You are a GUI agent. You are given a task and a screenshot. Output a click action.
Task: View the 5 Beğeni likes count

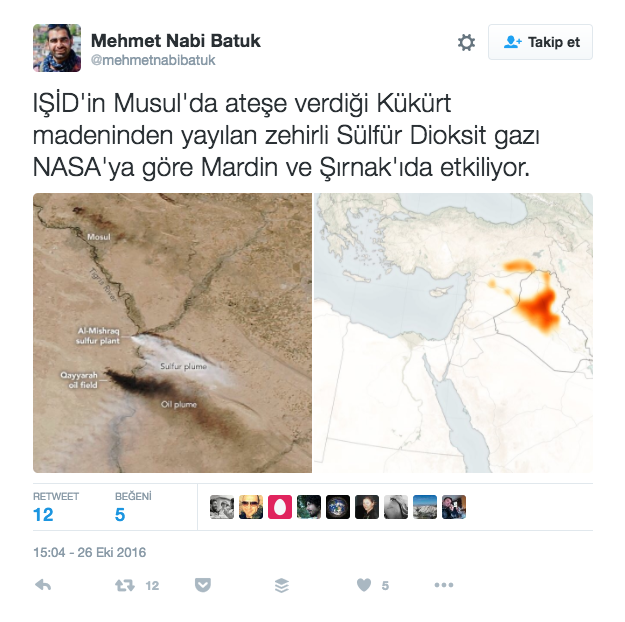(120, 514)
